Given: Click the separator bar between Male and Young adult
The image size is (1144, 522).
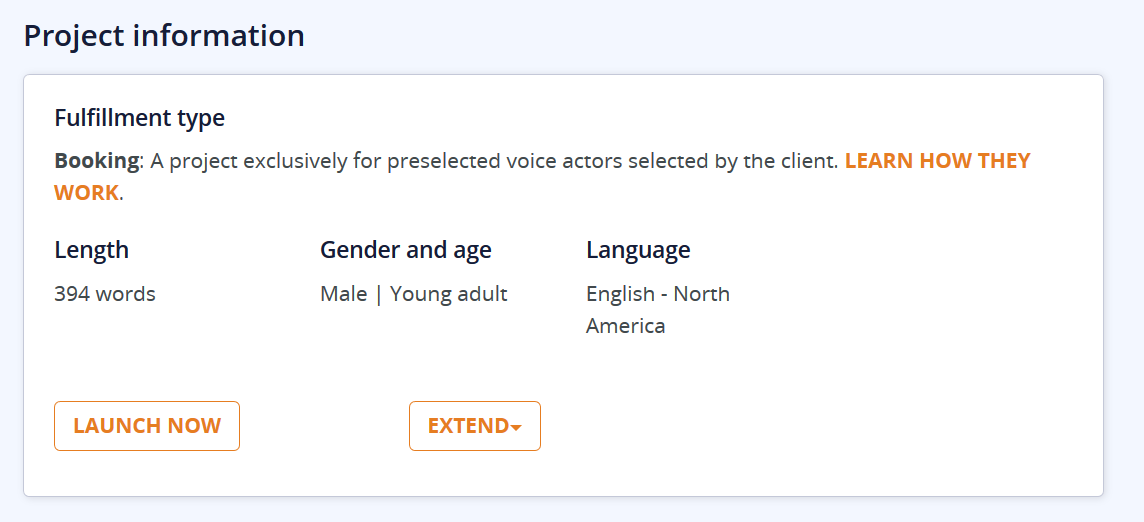Looking at the screenshot, I should tap(379, 294).
